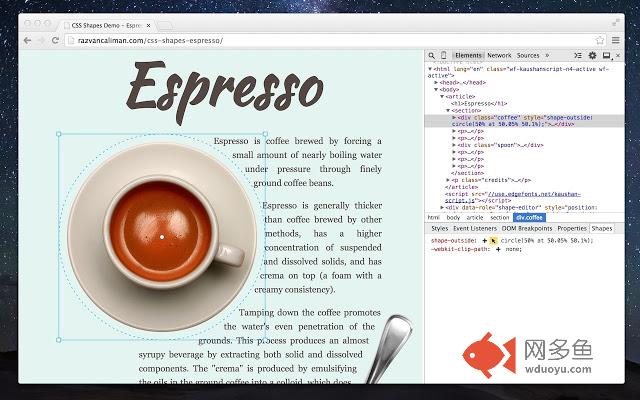Select the body breadcrumb

(x=453, y=218)
